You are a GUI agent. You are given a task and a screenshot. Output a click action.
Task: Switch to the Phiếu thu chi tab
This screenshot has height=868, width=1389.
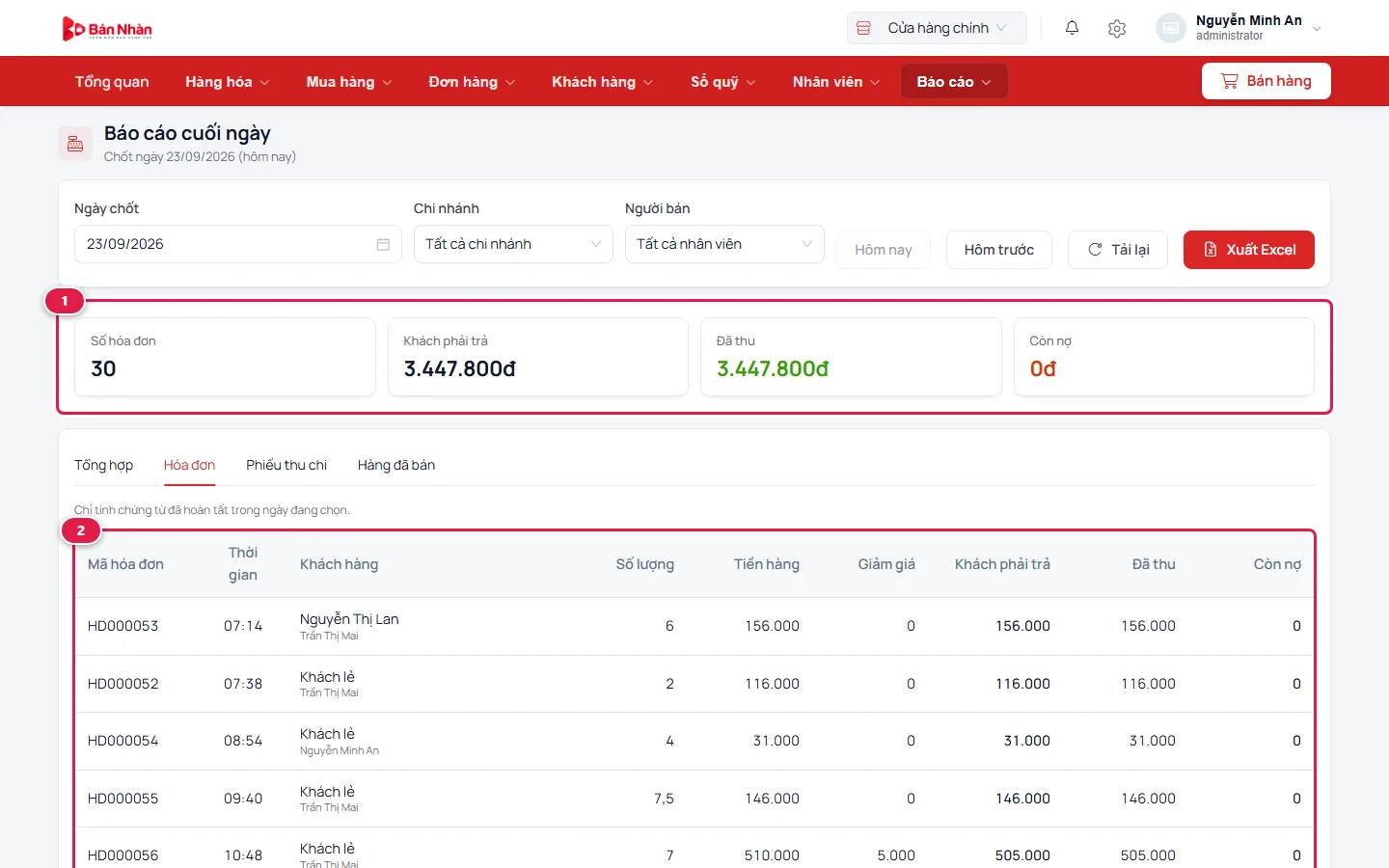coord(286,465)
